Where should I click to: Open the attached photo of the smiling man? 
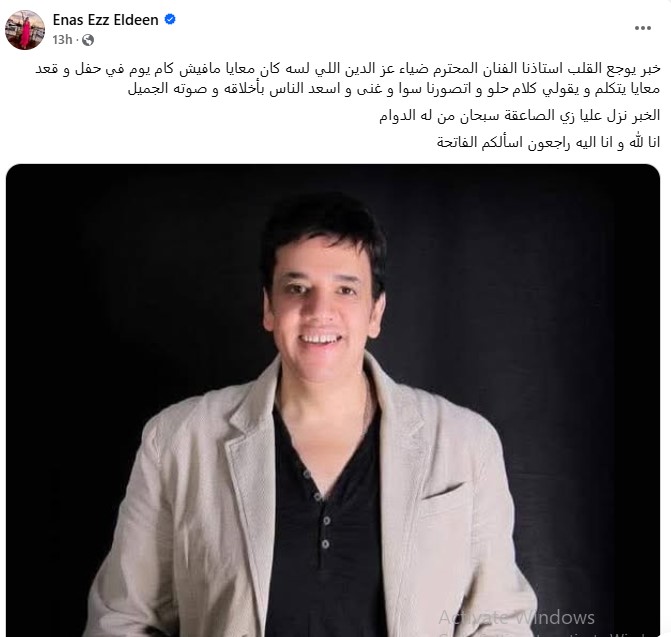pyautogui.click(x=333, y=400)
